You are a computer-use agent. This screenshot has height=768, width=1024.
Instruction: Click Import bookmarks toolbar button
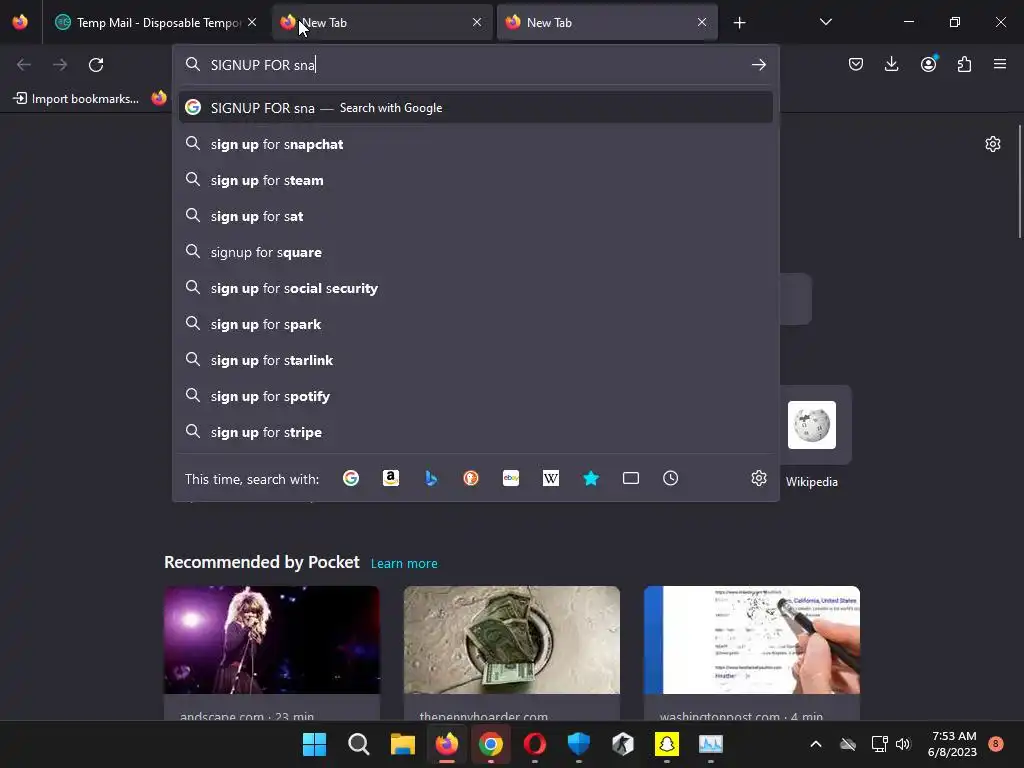coord(76,99)
